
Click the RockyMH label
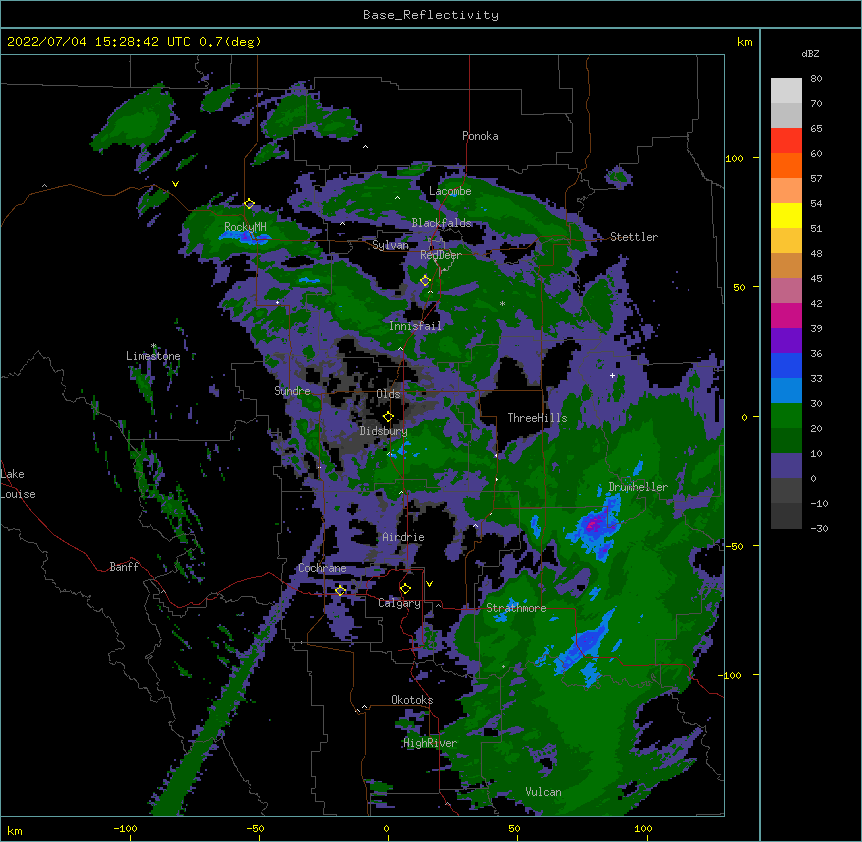[245, 227]
